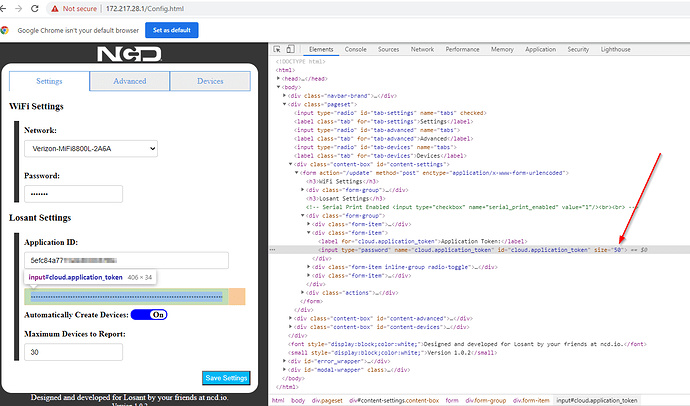Click the form breadcrumb in DevTools

(x=452, y=400)
